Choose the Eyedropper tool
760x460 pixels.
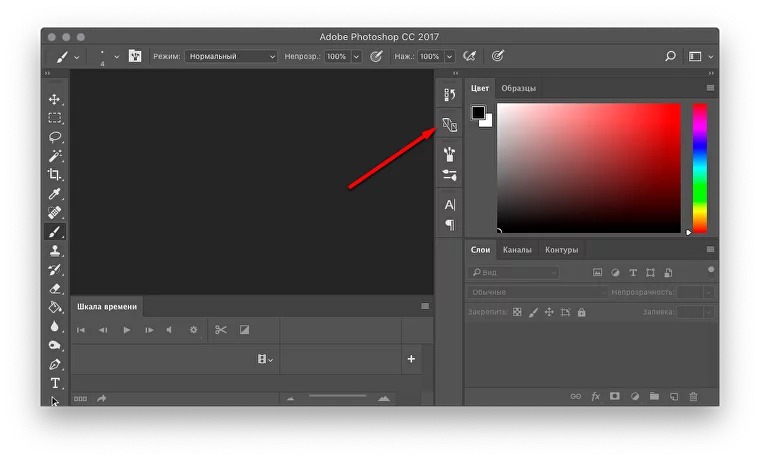tap(55, 194)
